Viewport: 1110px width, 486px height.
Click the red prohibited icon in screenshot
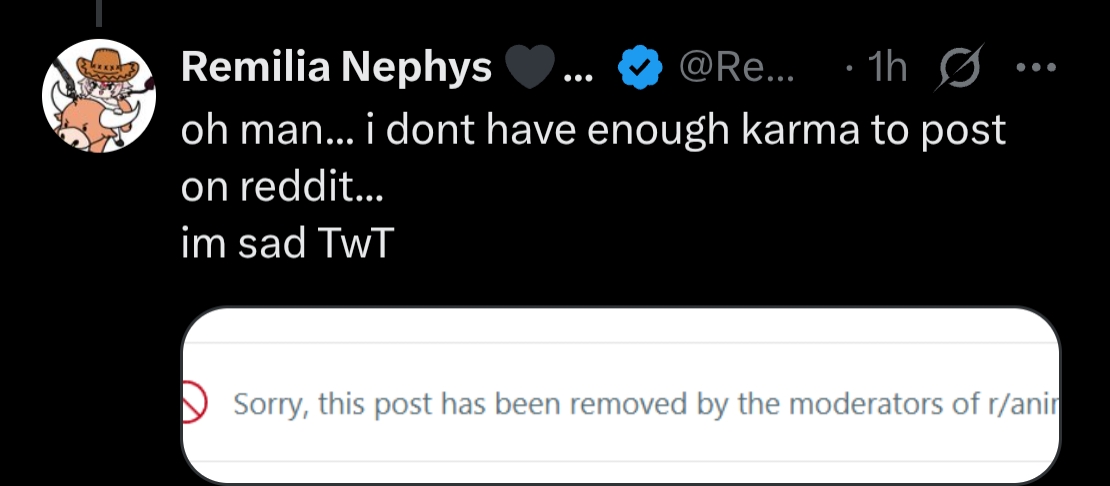(192, 404)
